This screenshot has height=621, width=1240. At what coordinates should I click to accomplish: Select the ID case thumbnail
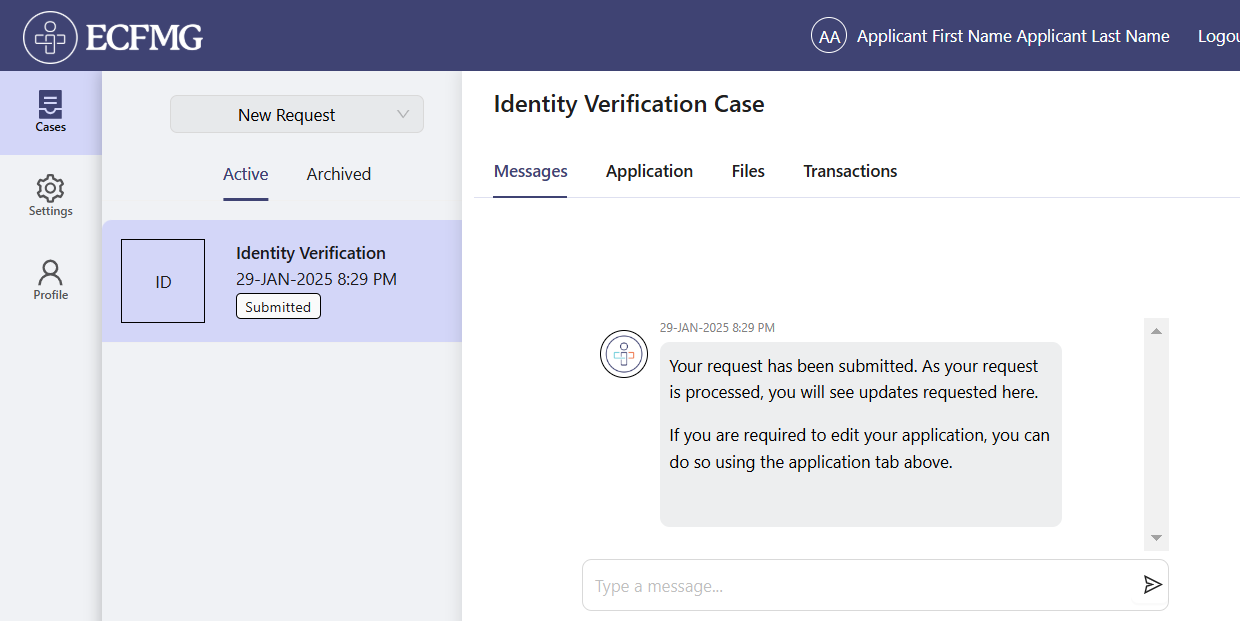coord(162,280)
